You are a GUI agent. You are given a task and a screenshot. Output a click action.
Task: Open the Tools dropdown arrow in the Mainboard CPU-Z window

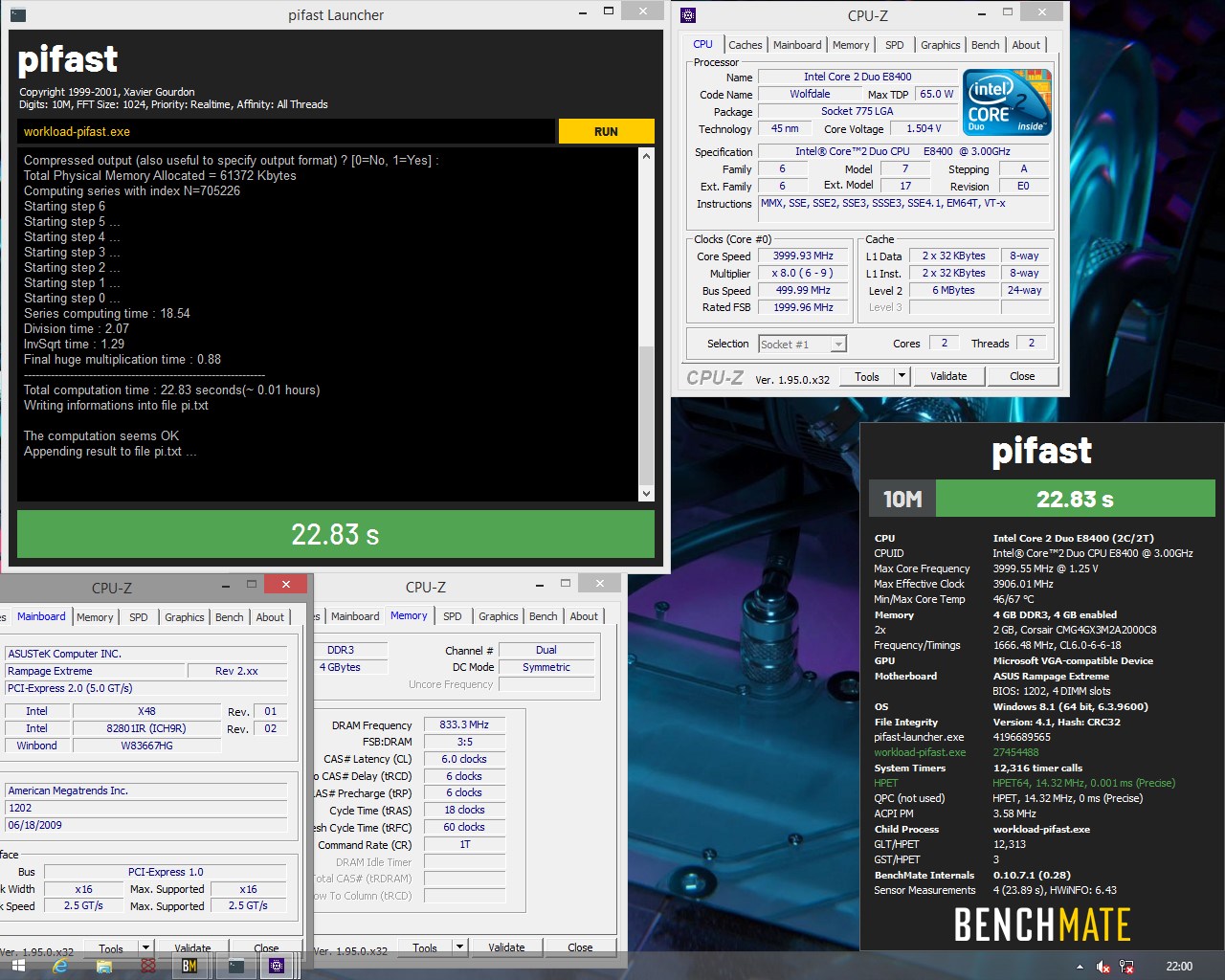(145, 948)
